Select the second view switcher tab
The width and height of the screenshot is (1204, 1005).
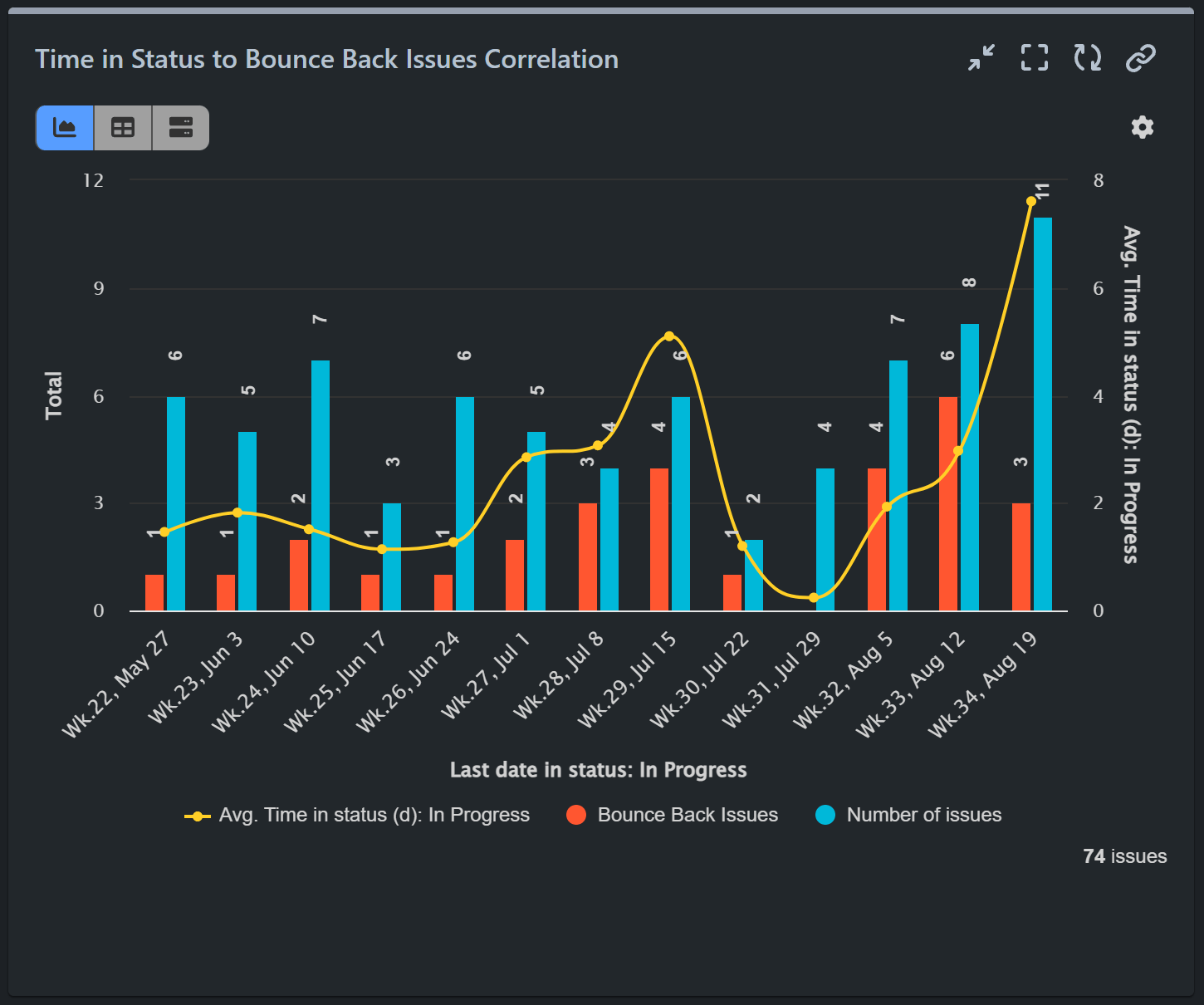point(122,128)
